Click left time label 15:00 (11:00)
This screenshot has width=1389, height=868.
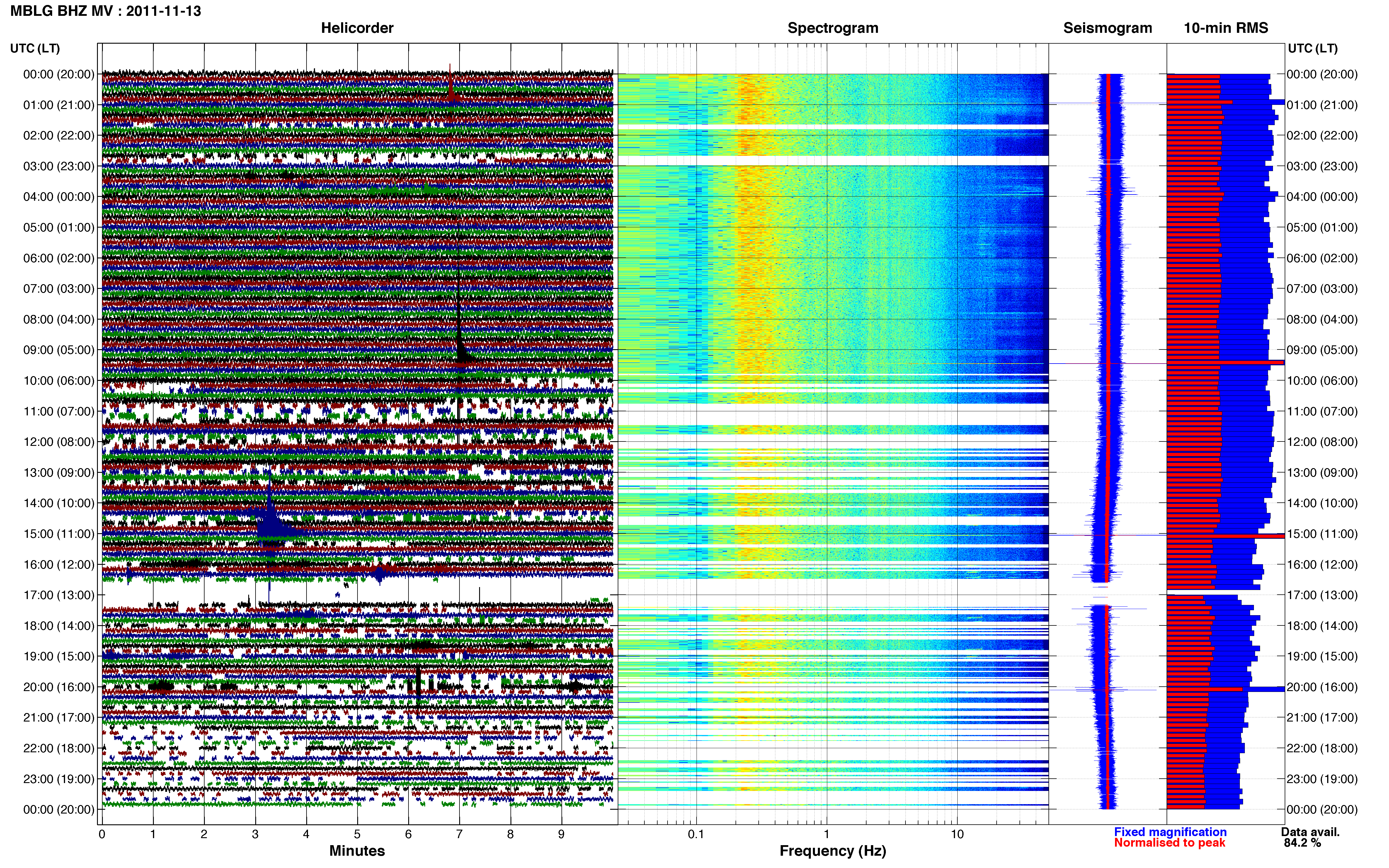(x=59, y=534)
